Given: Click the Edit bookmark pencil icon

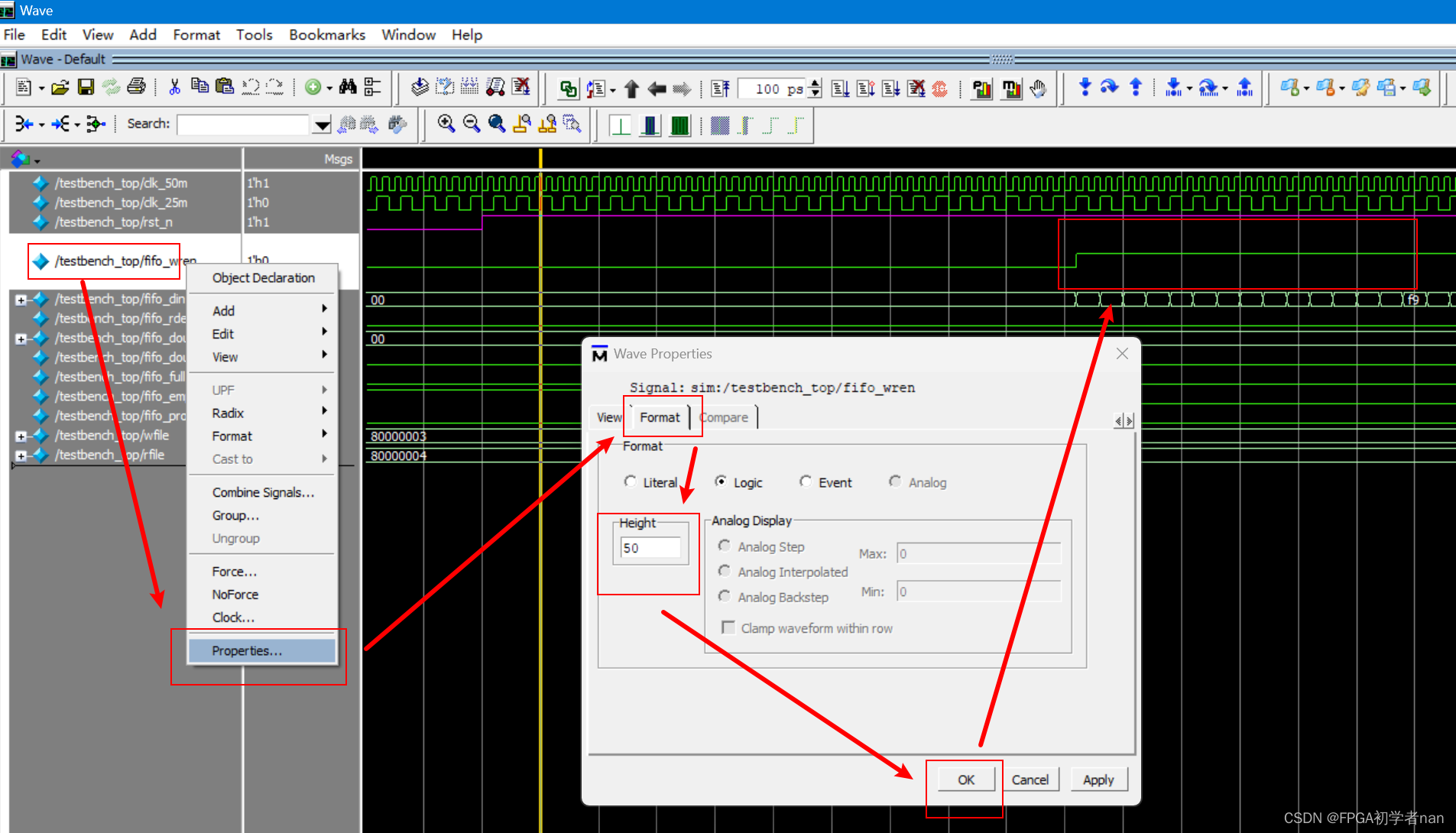Looking at the screenshot, I should [1360, 87].
